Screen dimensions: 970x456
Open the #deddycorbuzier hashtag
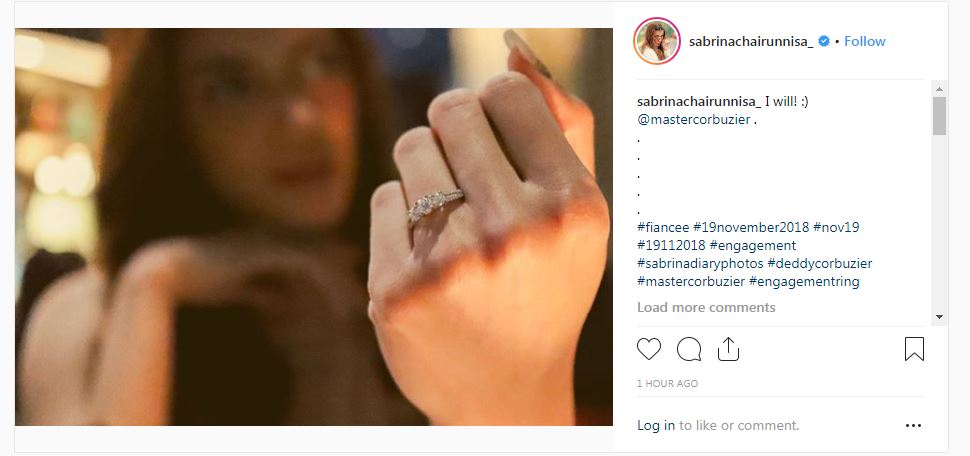820,263
